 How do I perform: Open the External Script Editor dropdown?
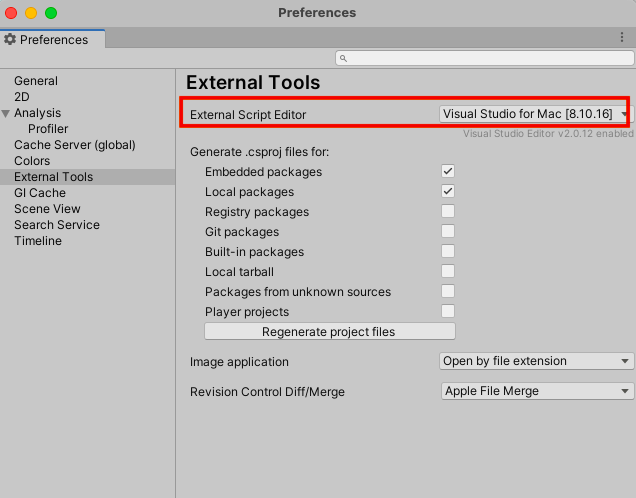point(536,114)
